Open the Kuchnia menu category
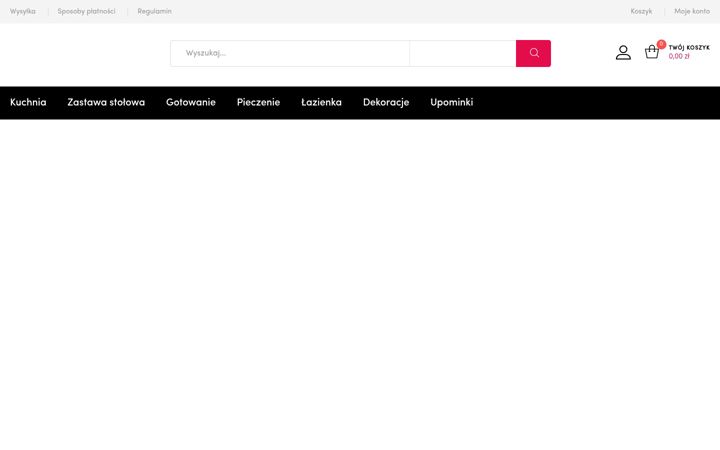This screenshot has height=450, width=720. (x=28, y=102)
